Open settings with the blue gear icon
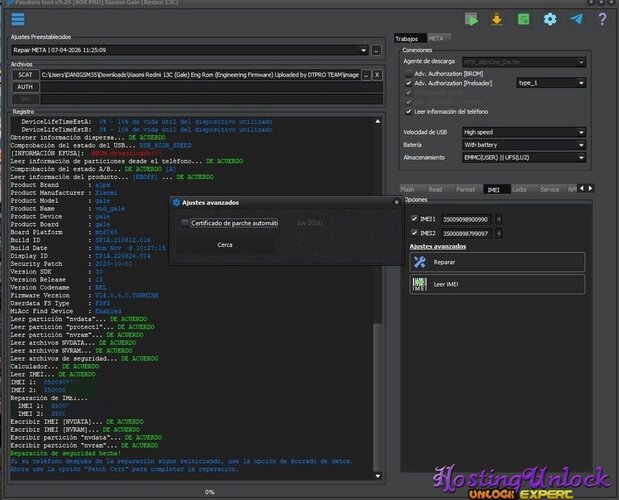The width and height of the screenshot is (619, 500). pos(550,19)
